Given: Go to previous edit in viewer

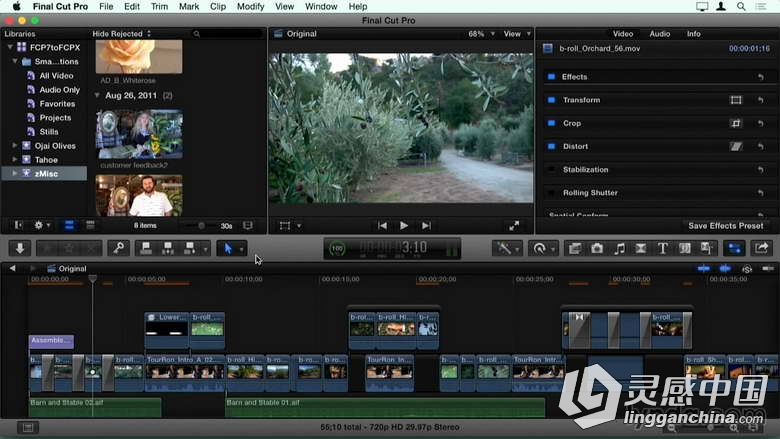Looking at the screenshot, I should click(382, 226).
